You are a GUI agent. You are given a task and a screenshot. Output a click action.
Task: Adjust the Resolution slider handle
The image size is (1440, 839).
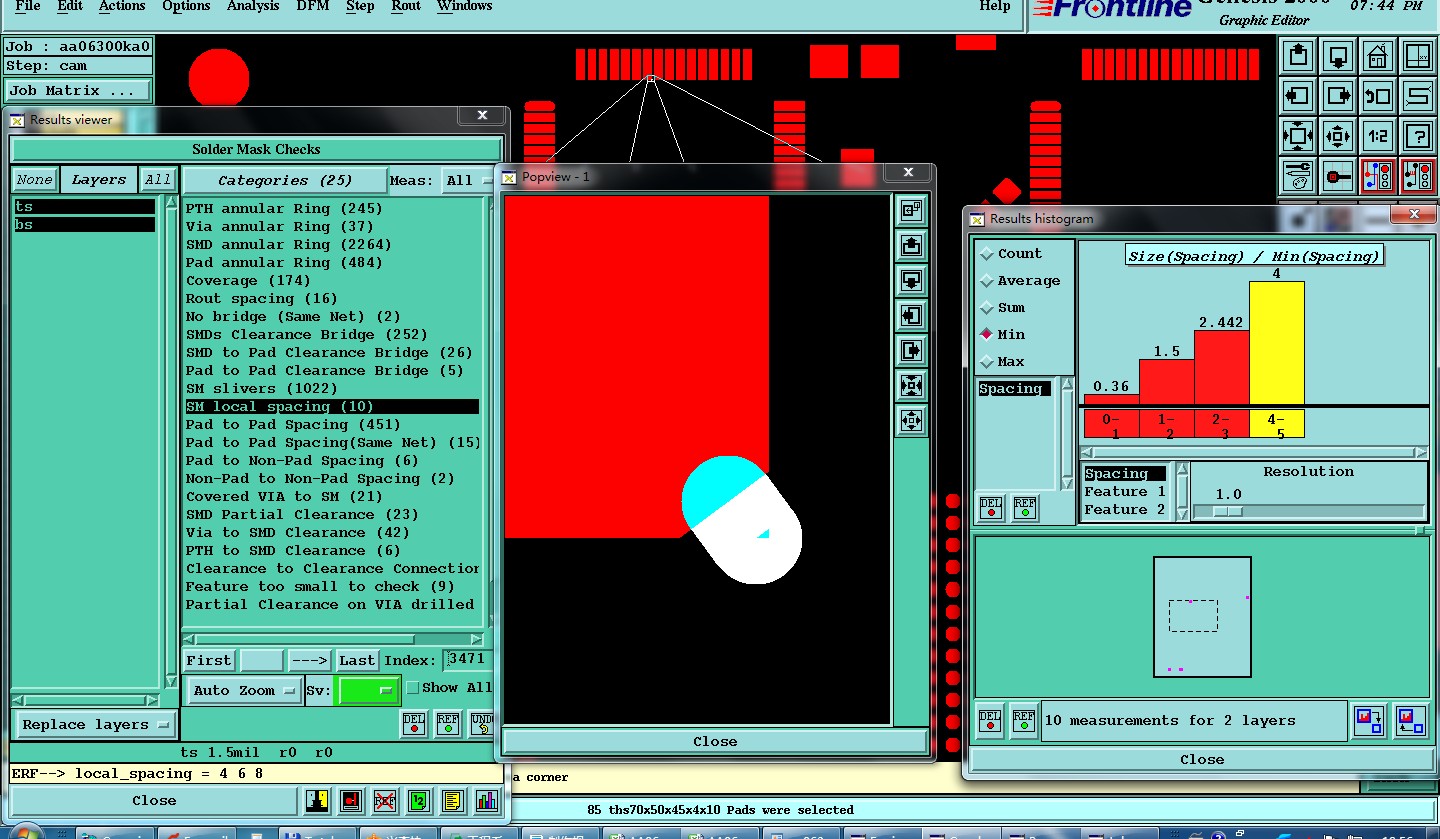[1227, 511]
